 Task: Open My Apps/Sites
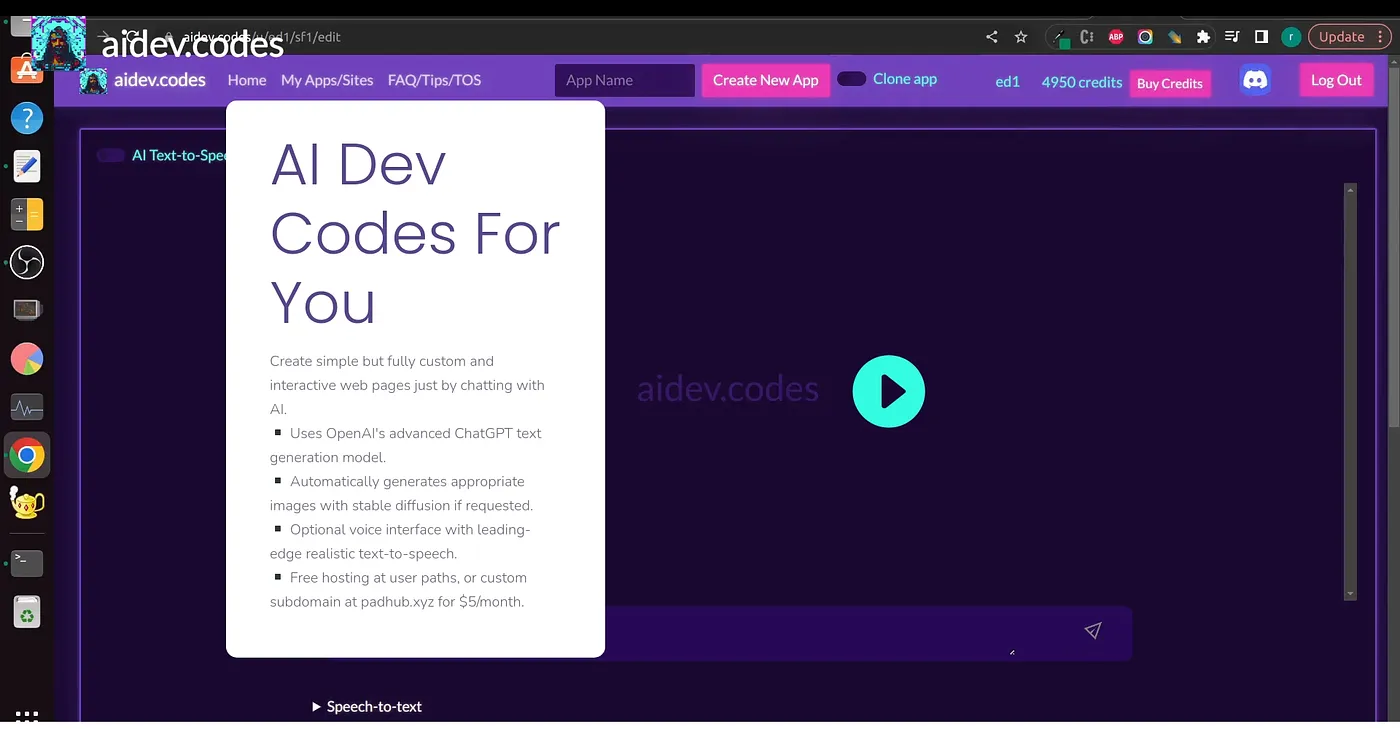tap(327, 80)
